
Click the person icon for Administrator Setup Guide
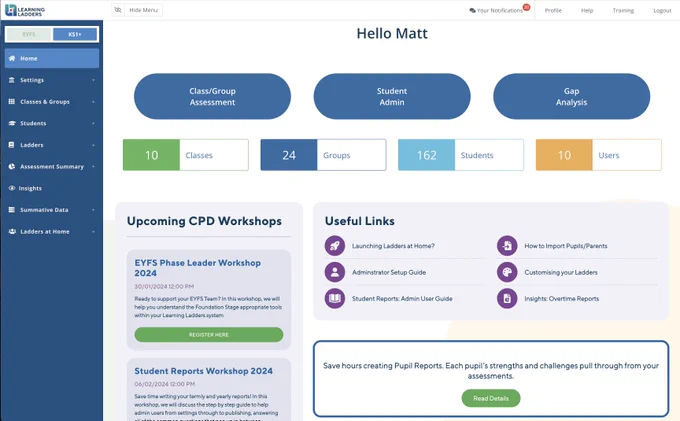pyautogui.click(x=335, y=272)
